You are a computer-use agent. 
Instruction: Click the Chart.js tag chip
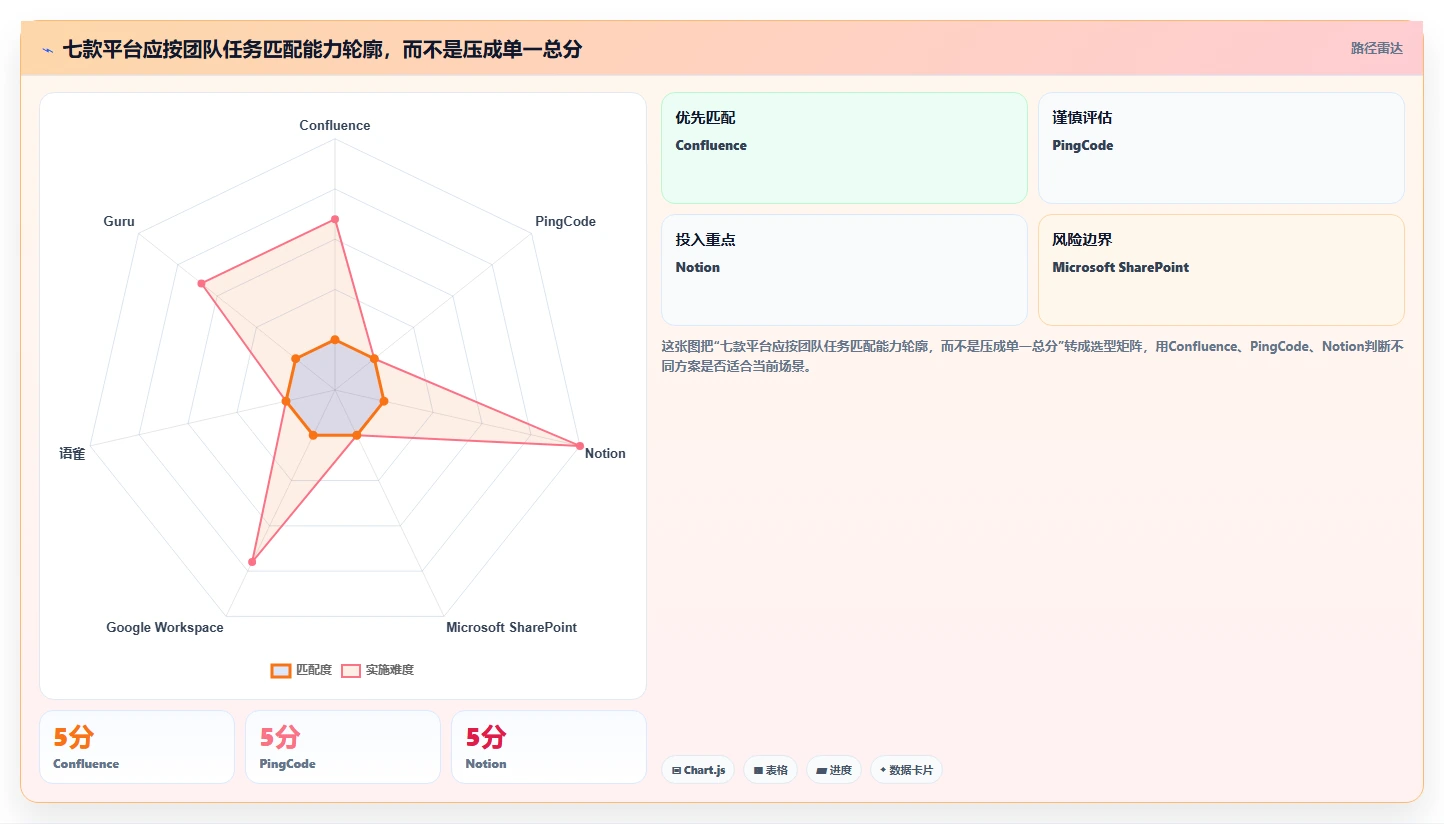click(x=698, y=770)
